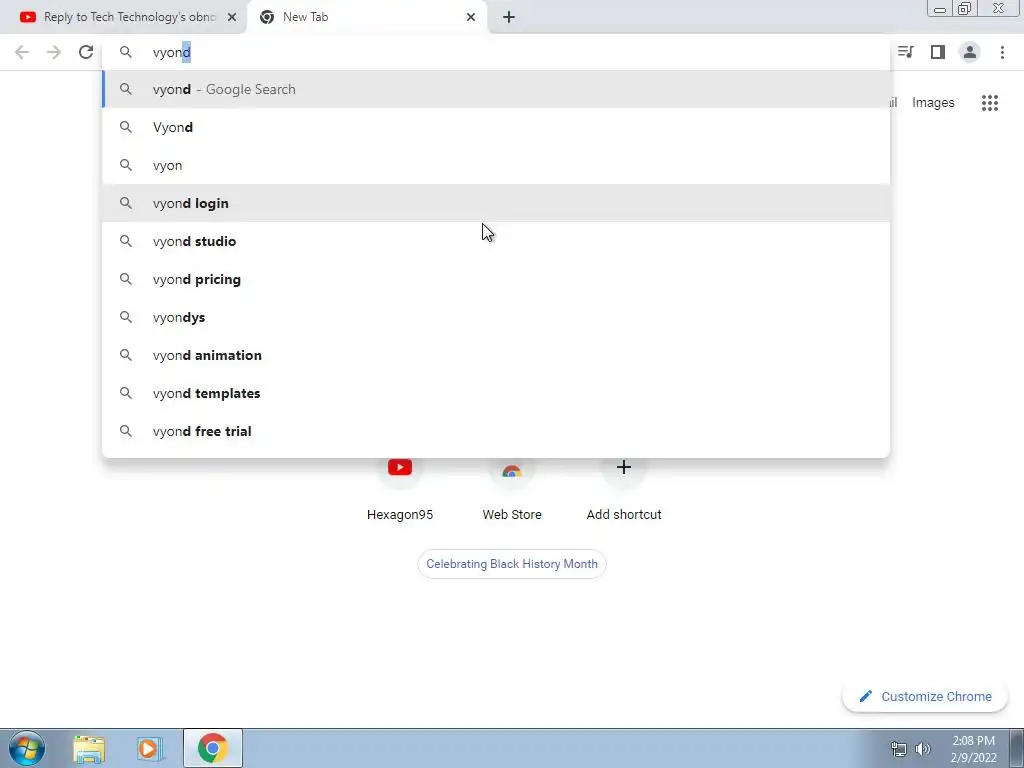Open Google apps grid icon
This screenshot has height=768, width=1024.
(990, 103)
